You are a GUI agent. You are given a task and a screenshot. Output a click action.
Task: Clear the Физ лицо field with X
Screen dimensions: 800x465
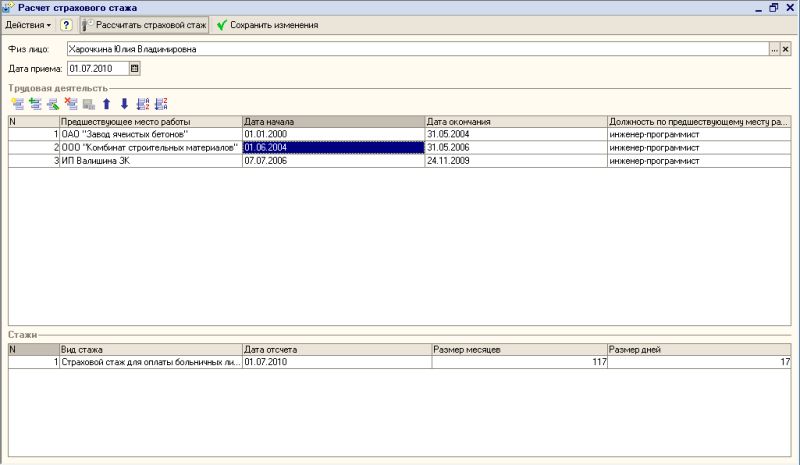[x=785, y=50]
